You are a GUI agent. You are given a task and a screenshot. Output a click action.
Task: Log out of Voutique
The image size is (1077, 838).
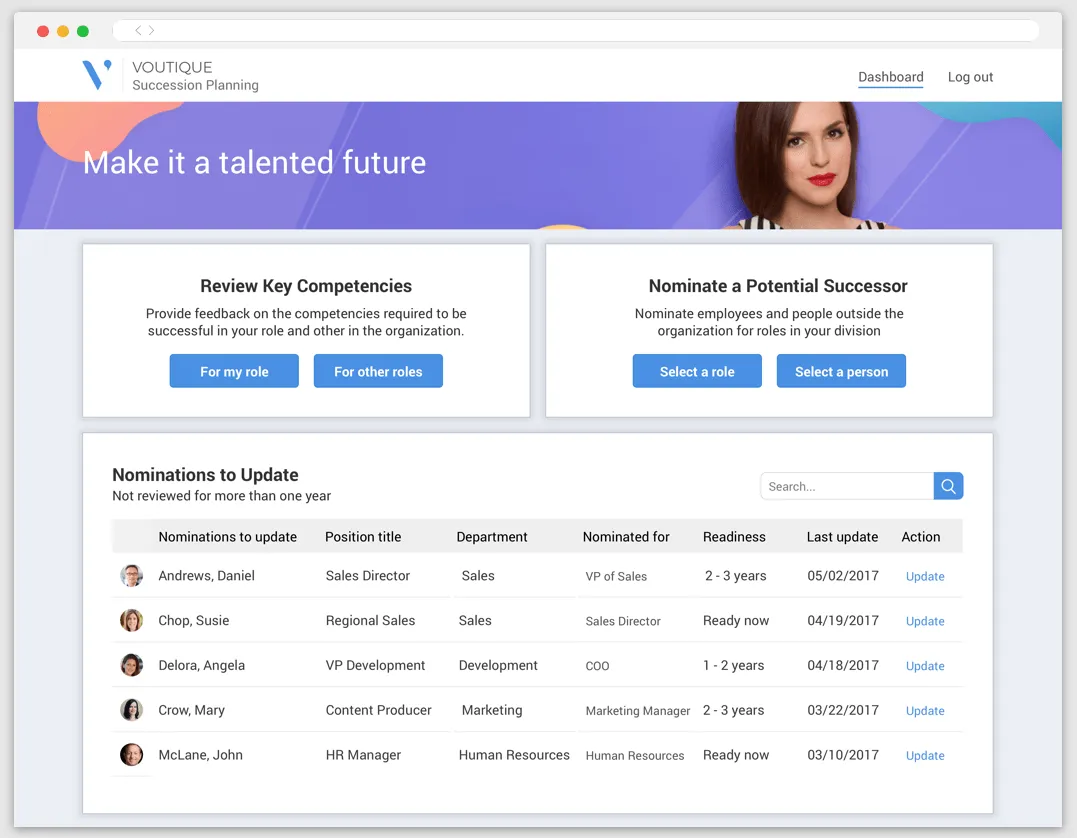click(969, 76)
